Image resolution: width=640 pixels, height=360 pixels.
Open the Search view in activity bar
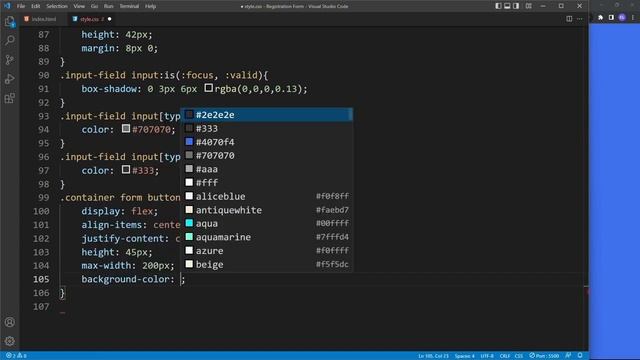9,40
